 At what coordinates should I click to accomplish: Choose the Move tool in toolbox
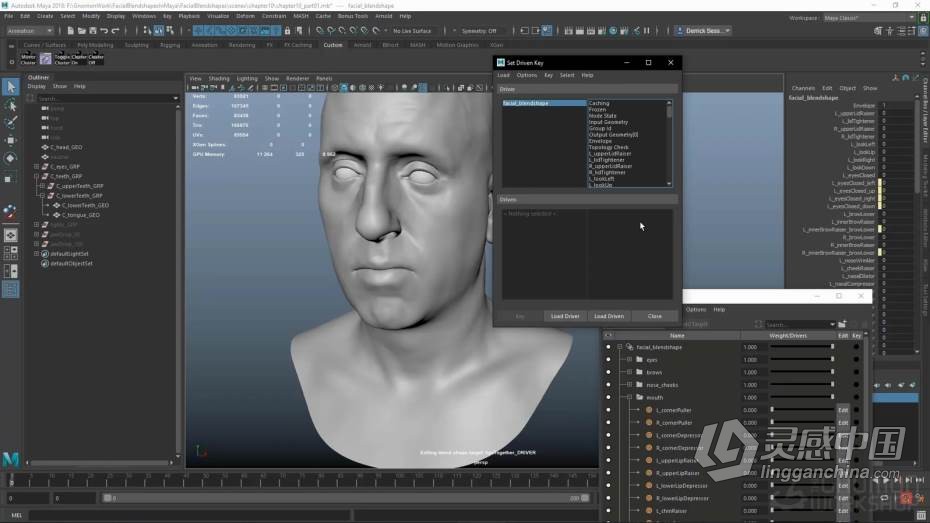click(x=11, y=140)
